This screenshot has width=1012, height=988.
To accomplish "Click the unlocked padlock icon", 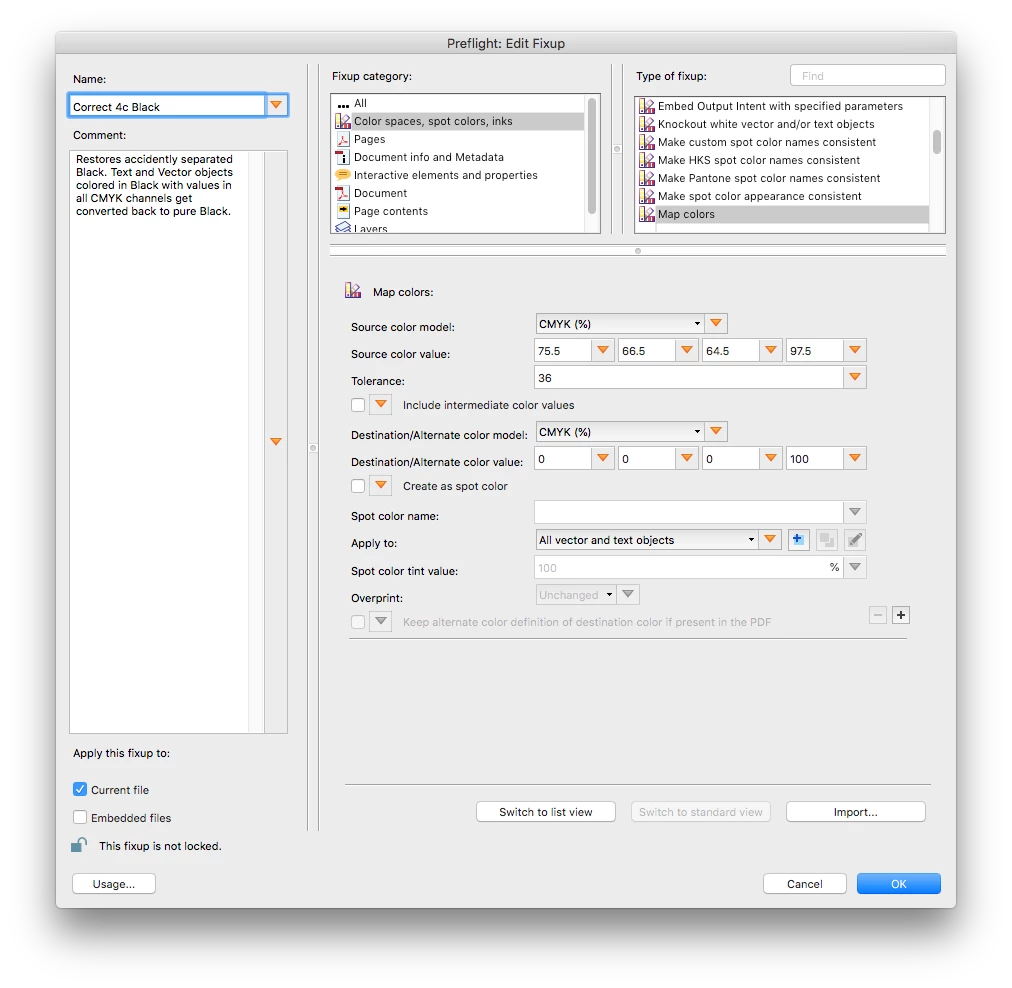I will 79,845.
